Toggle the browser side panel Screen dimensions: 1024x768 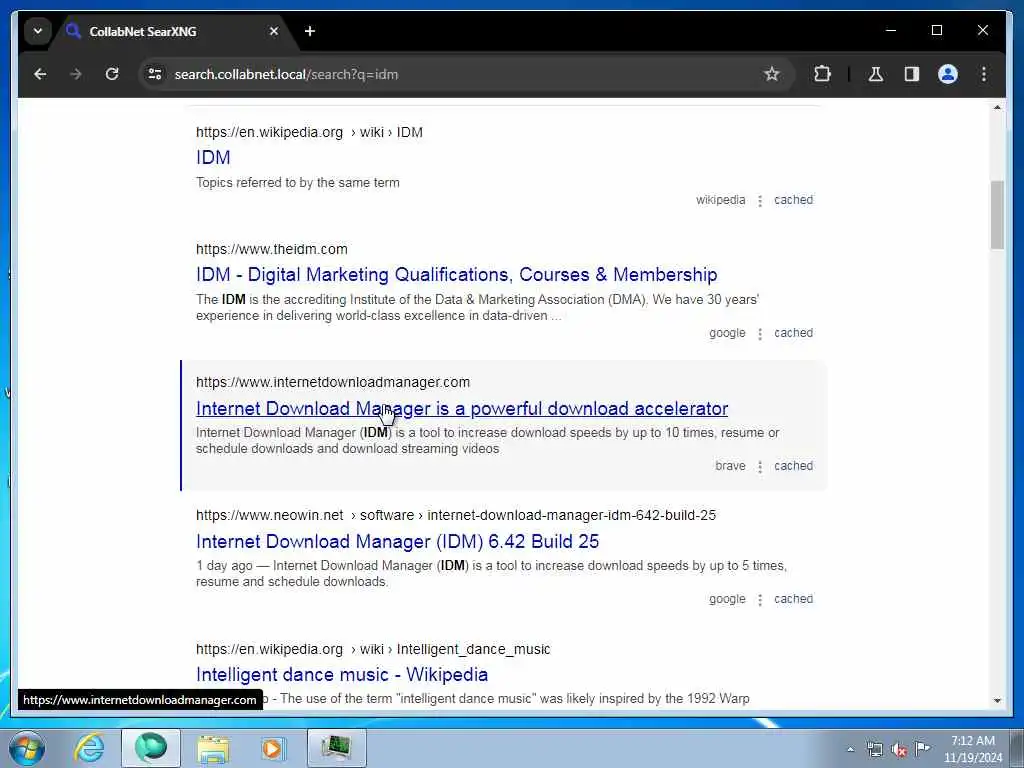912,74
